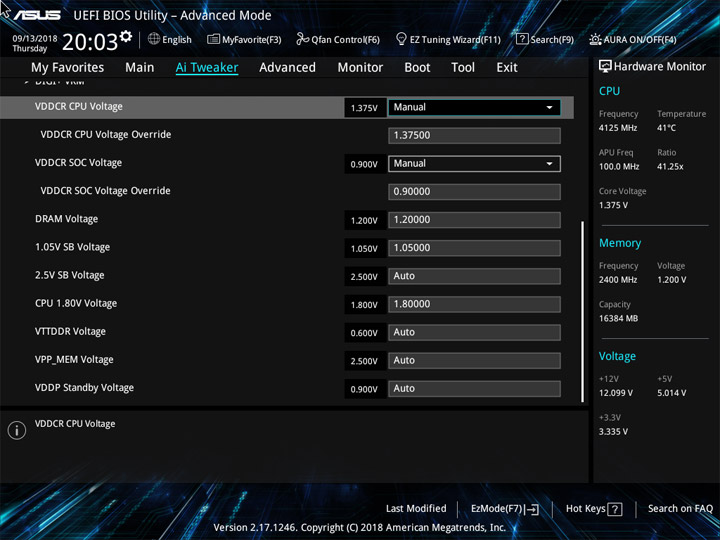Go to the Boot tab

pyautogui.click(x=417, y=68)
